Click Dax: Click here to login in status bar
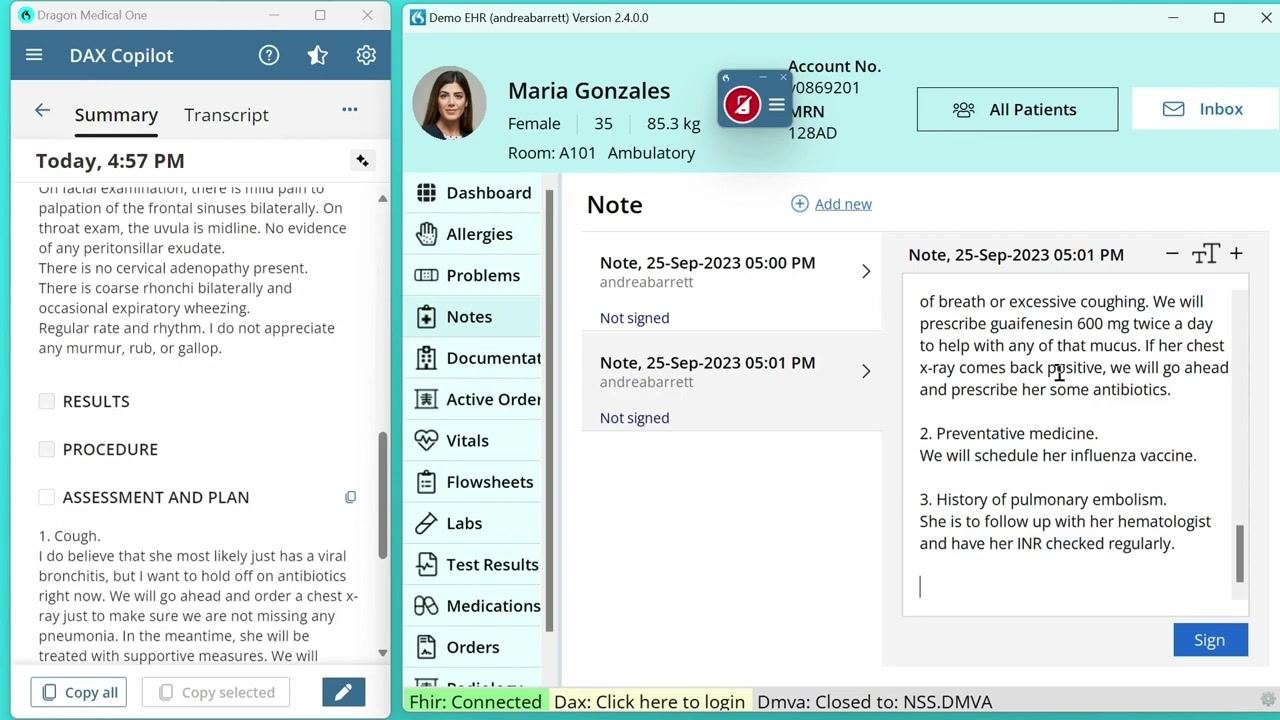The width and height of the screenshot is (1280, 720). point(649,702)
